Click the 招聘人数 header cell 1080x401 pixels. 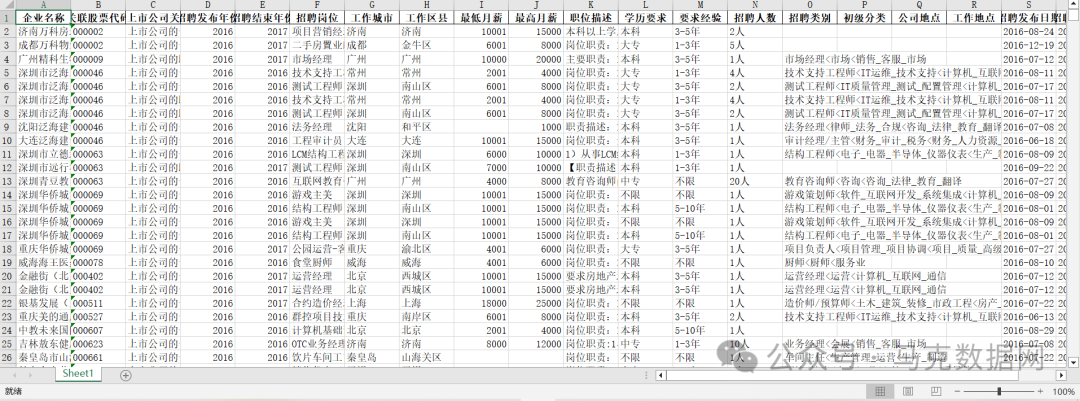coord(755,18)
